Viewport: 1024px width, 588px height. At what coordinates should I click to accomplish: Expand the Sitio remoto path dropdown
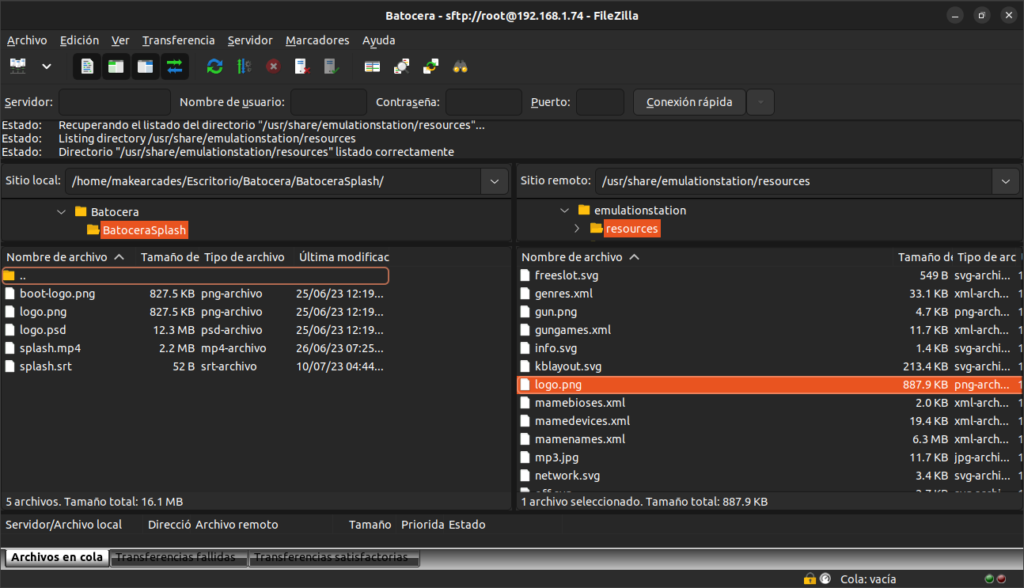pos(1006,181)
